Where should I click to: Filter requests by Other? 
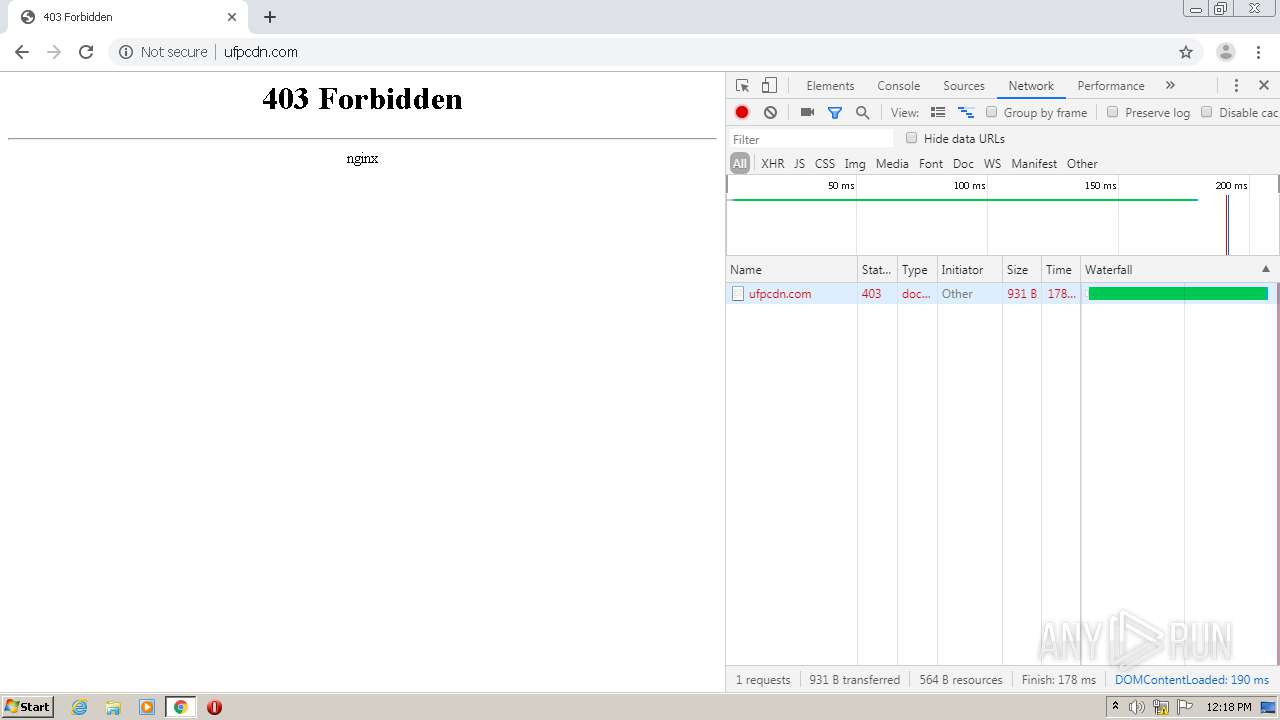pyautogui.click(x=1082, y=164)
